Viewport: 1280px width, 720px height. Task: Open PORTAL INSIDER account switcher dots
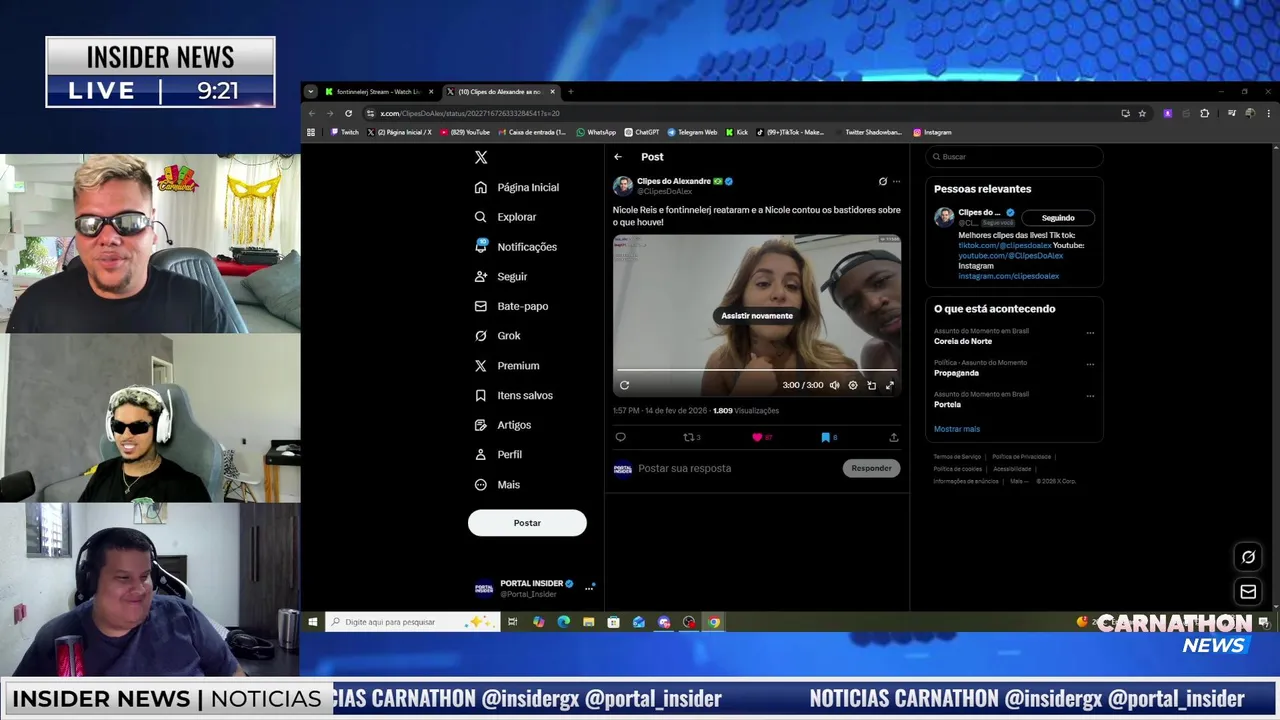(589, 588)
